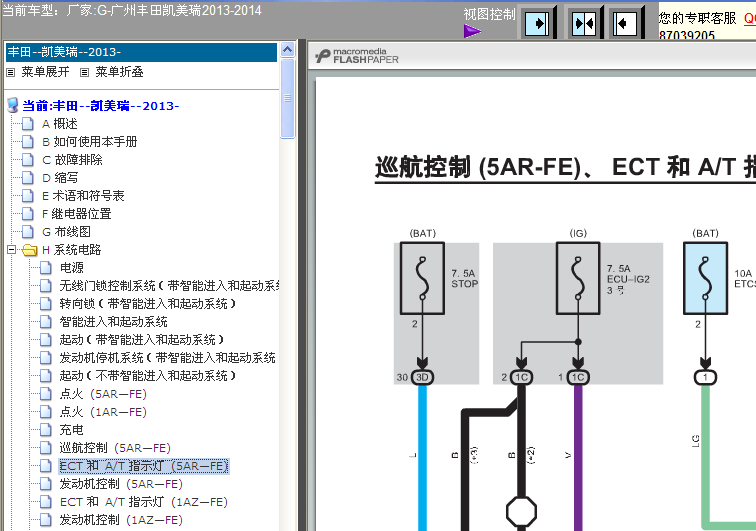
Task: Open 转向锁（带智能进入和起动系统）
Action: [148, 304]
